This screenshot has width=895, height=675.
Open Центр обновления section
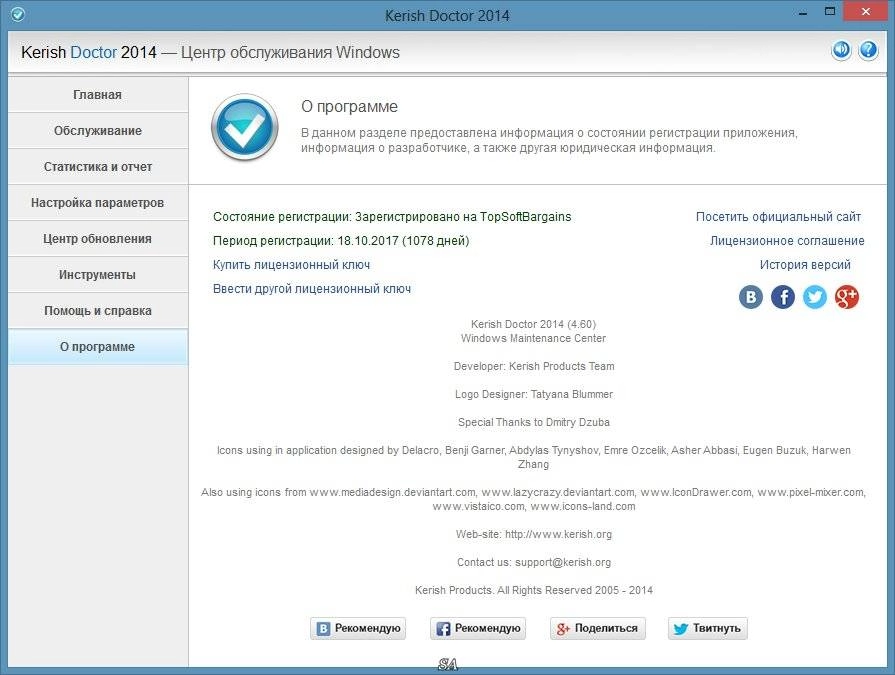(x=98, y=239)
